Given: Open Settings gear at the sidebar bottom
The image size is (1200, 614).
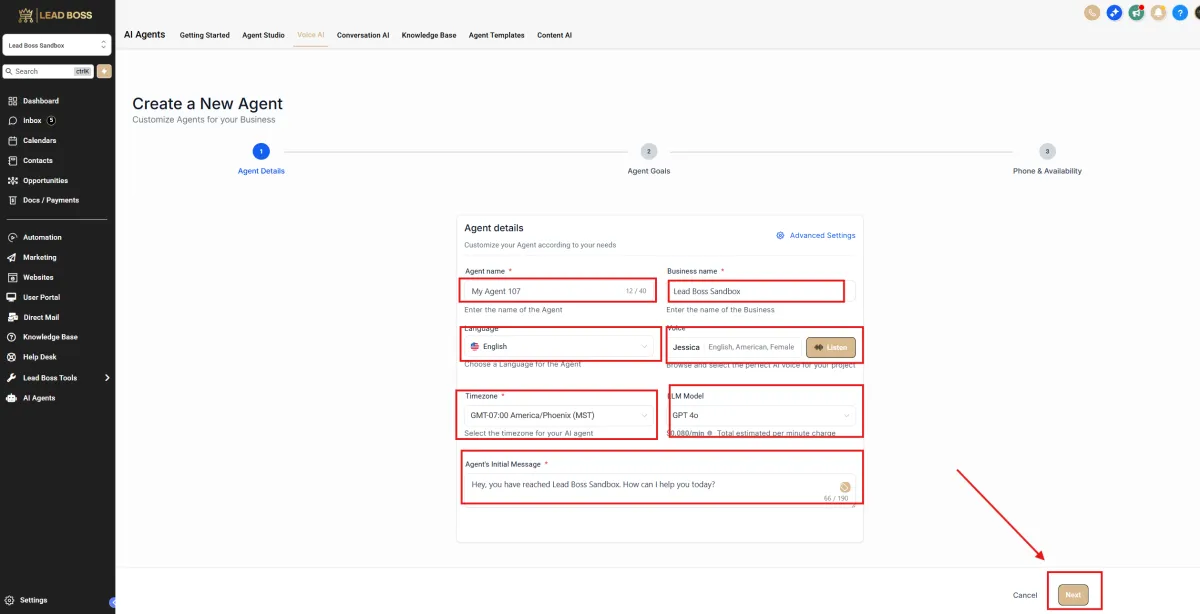Looking at the screenshot, I should click(x=10, y=600).
